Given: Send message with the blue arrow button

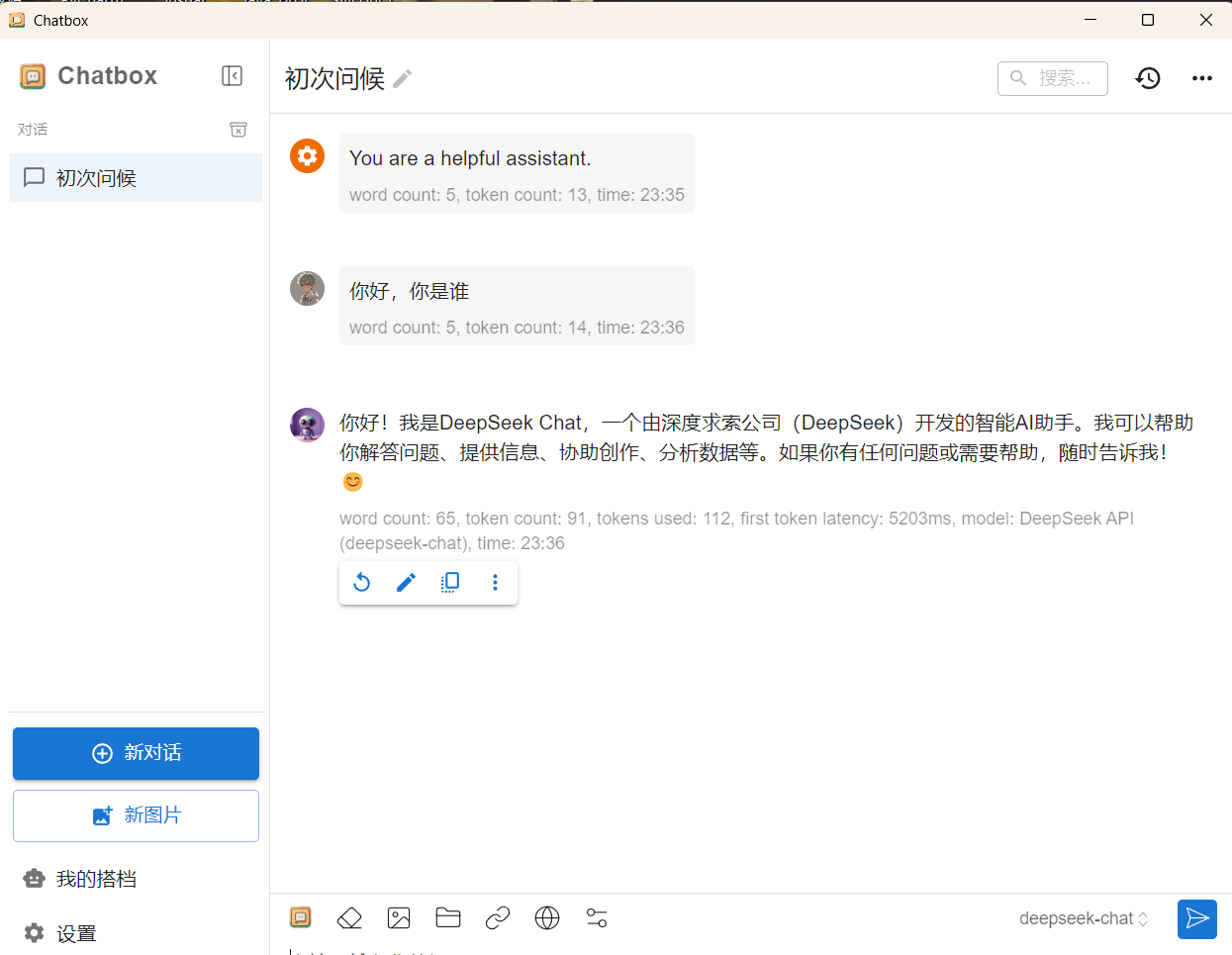Looking at the screenshot, I should tap(1197, 918).
